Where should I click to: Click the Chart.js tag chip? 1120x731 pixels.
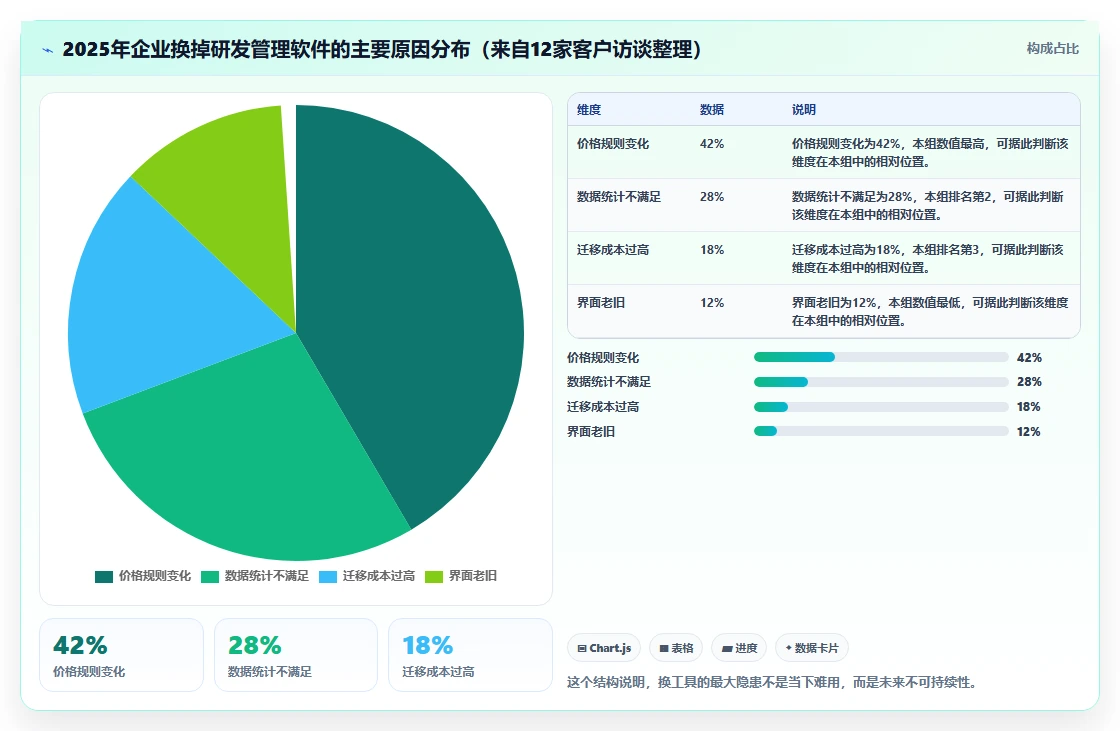click(x=604, y=648)
